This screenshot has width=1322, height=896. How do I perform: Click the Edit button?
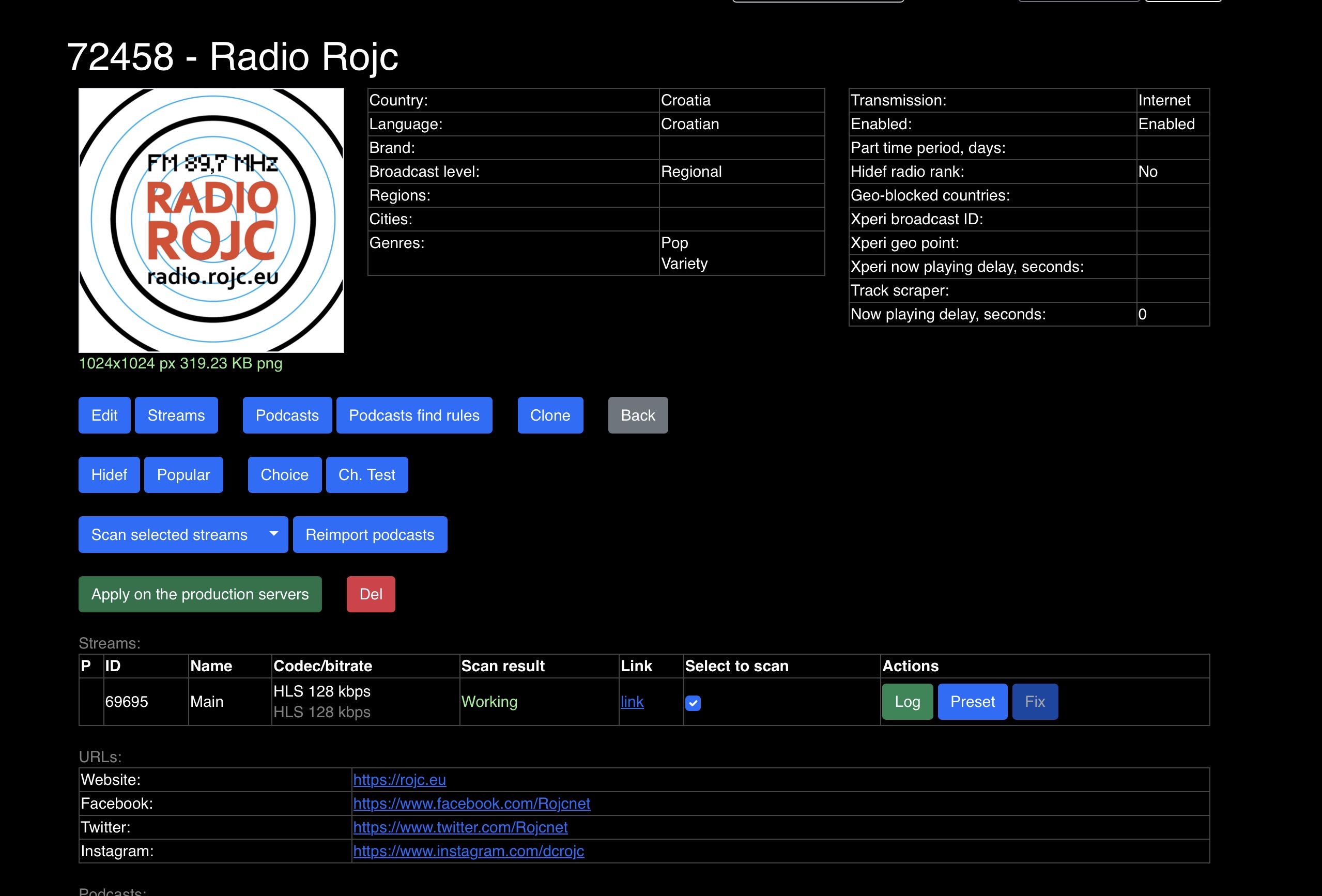(104, 415)
